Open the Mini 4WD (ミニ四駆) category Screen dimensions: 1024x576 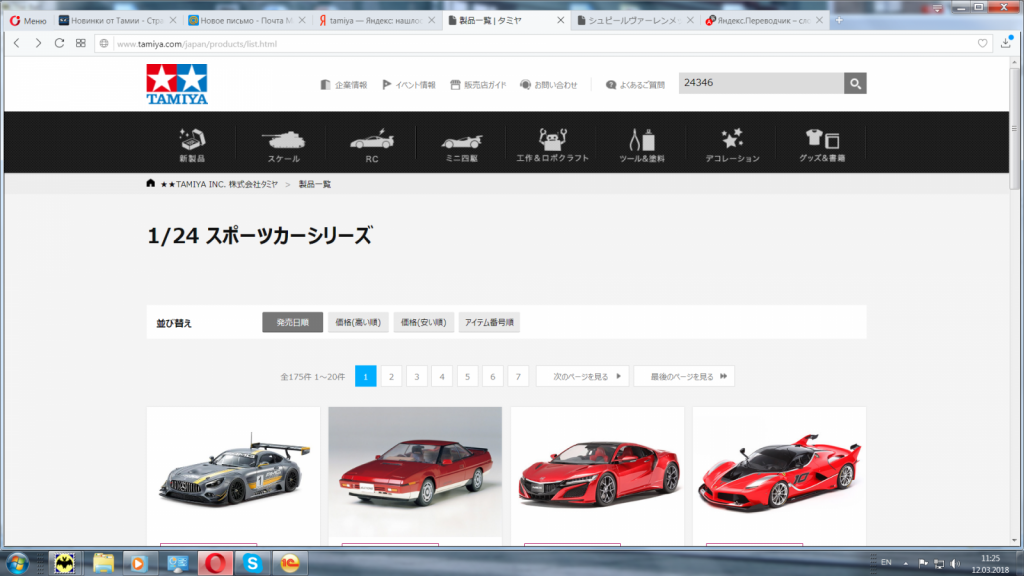click(x=460, y=144)
